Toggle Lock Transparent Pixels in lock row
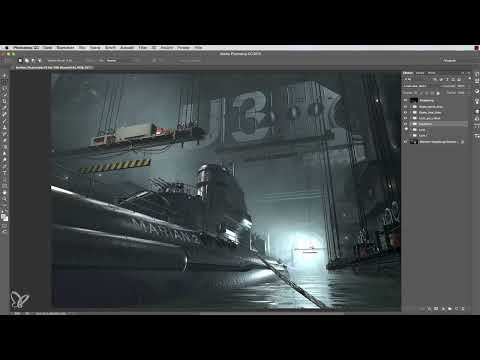Image resolution: width=480 pixels, height=360 pixels. point(416,93)
